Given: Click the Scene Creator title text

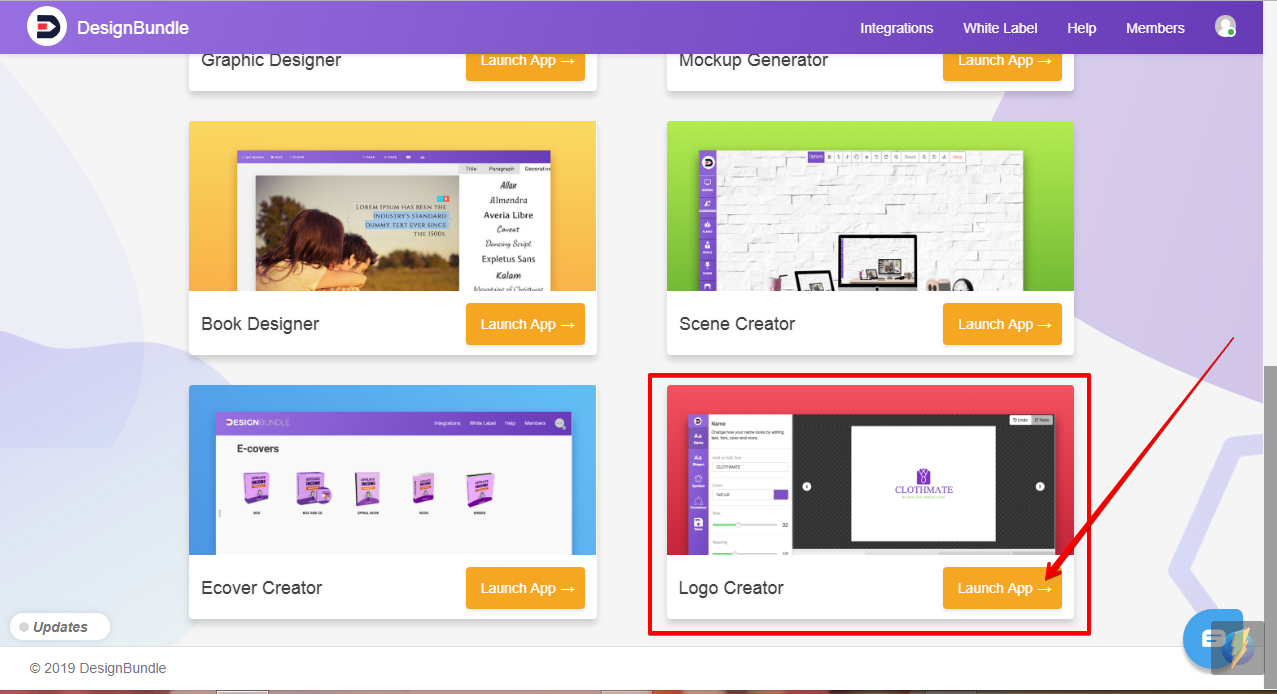Looking at the screenshot, I should [x=737, y=324].
